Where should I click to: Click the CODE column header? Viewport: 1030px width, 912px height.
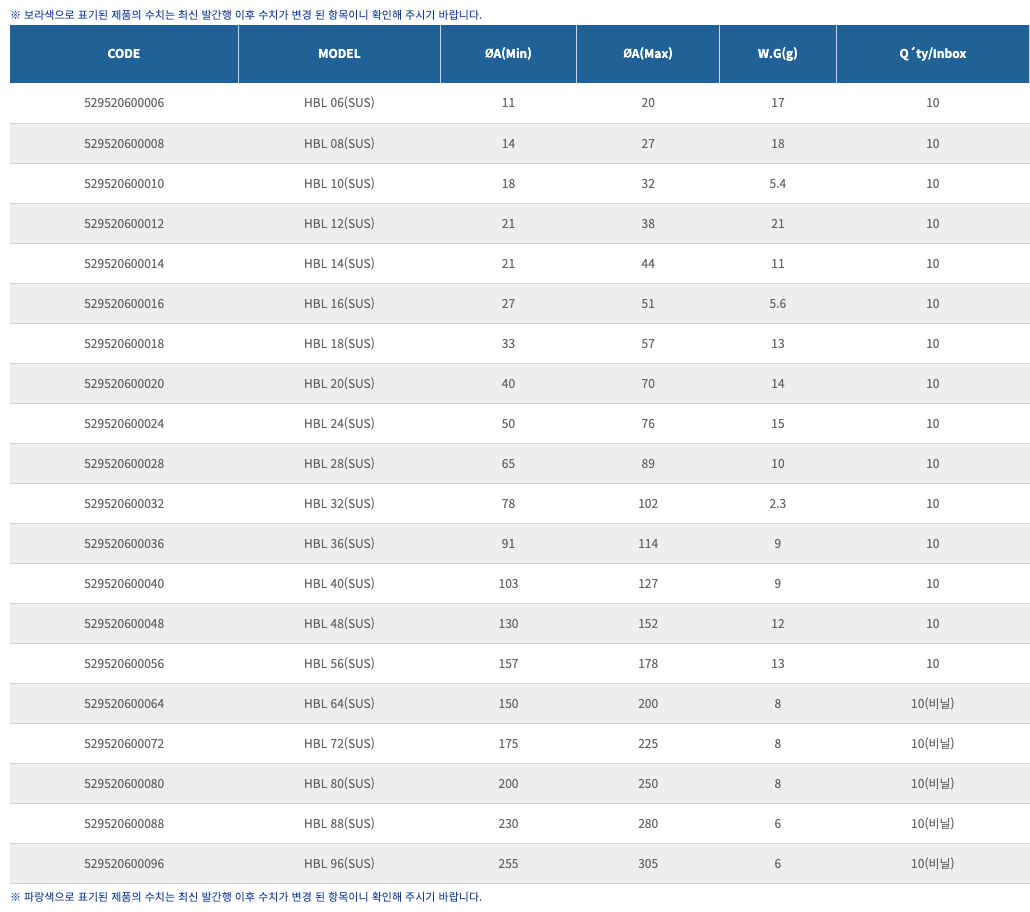[x=123, y=54]
